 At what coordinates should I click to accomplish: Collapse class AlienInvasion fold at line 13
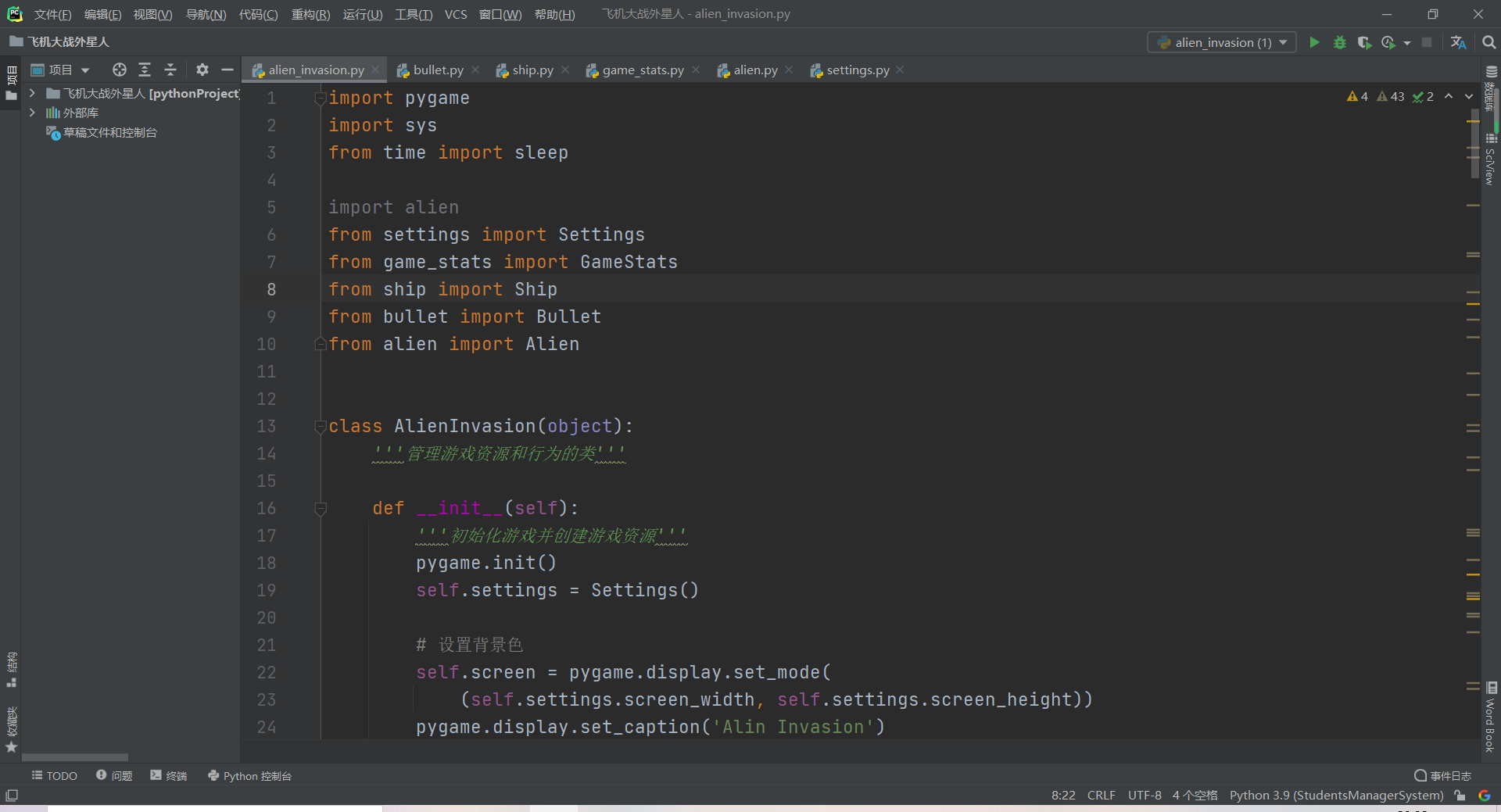click(x=320, y=427)
